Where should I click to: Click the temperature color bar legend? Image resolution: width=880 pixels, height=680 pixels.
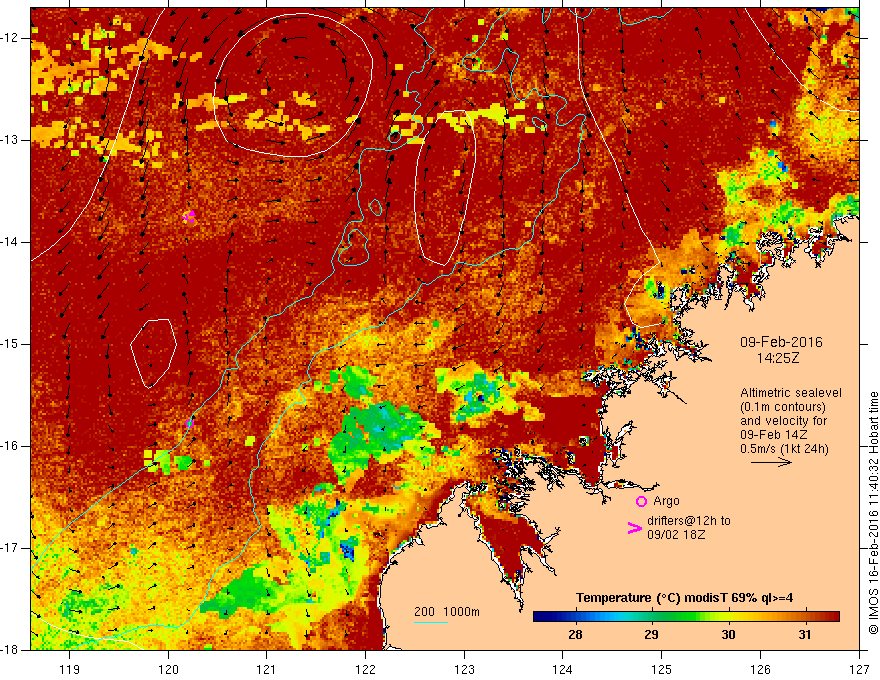pyautogui.click(x=686, y=617)
